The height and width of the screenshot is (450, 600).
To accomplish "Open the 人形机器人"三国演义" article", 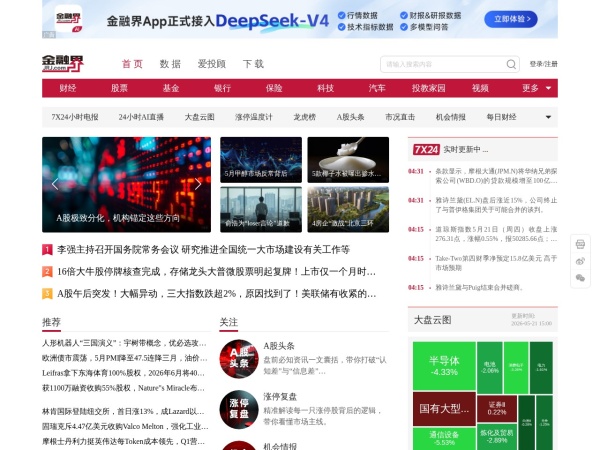I will [125, 343].
